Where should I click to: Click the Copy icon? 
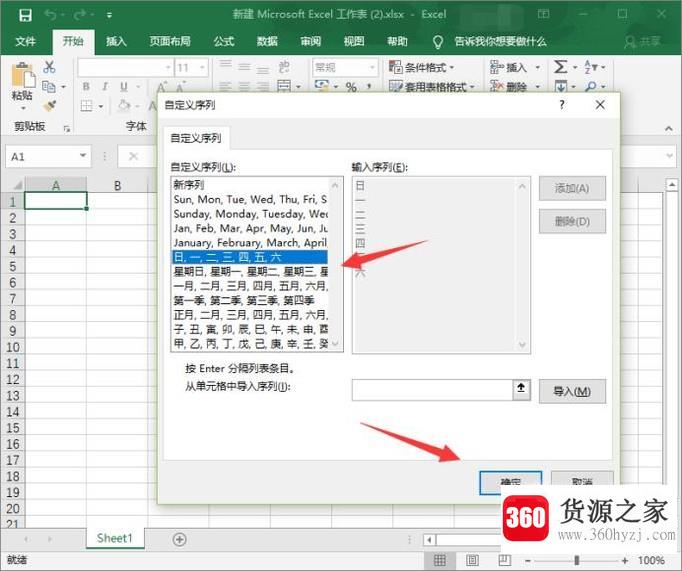(49, 87)
